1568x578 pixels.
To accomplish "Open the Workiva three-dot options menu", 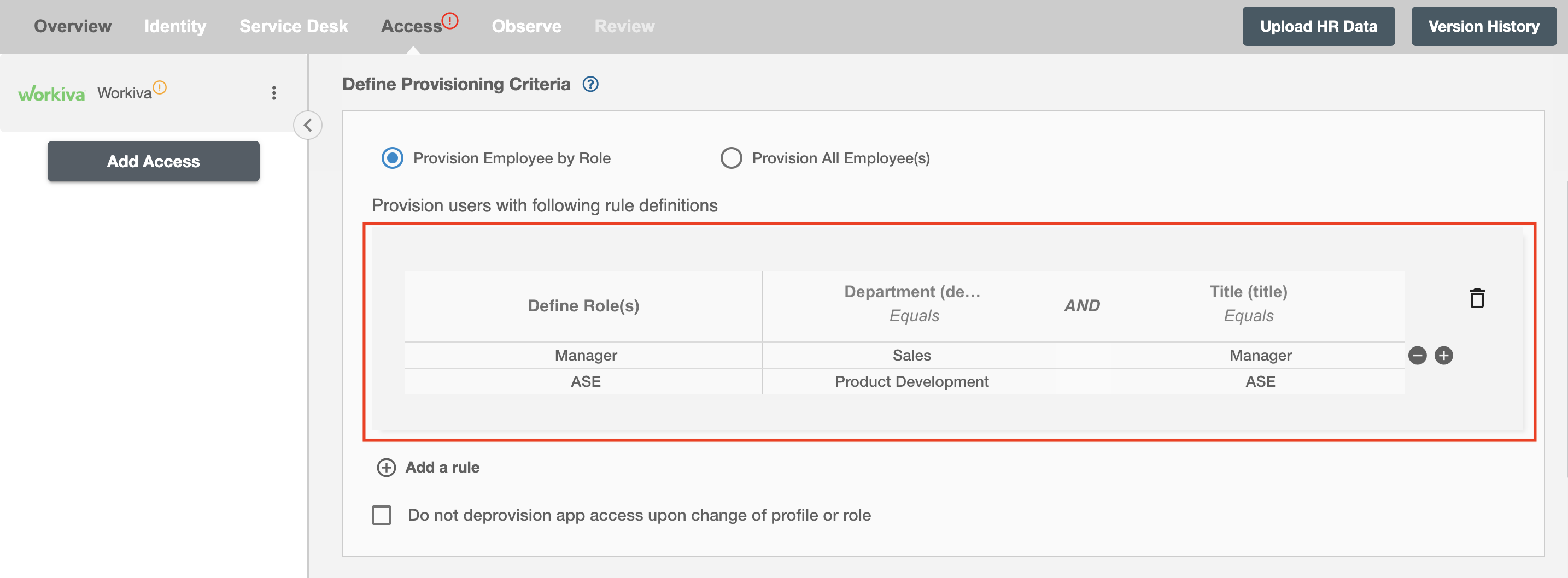I will click(x=274, y=92).
